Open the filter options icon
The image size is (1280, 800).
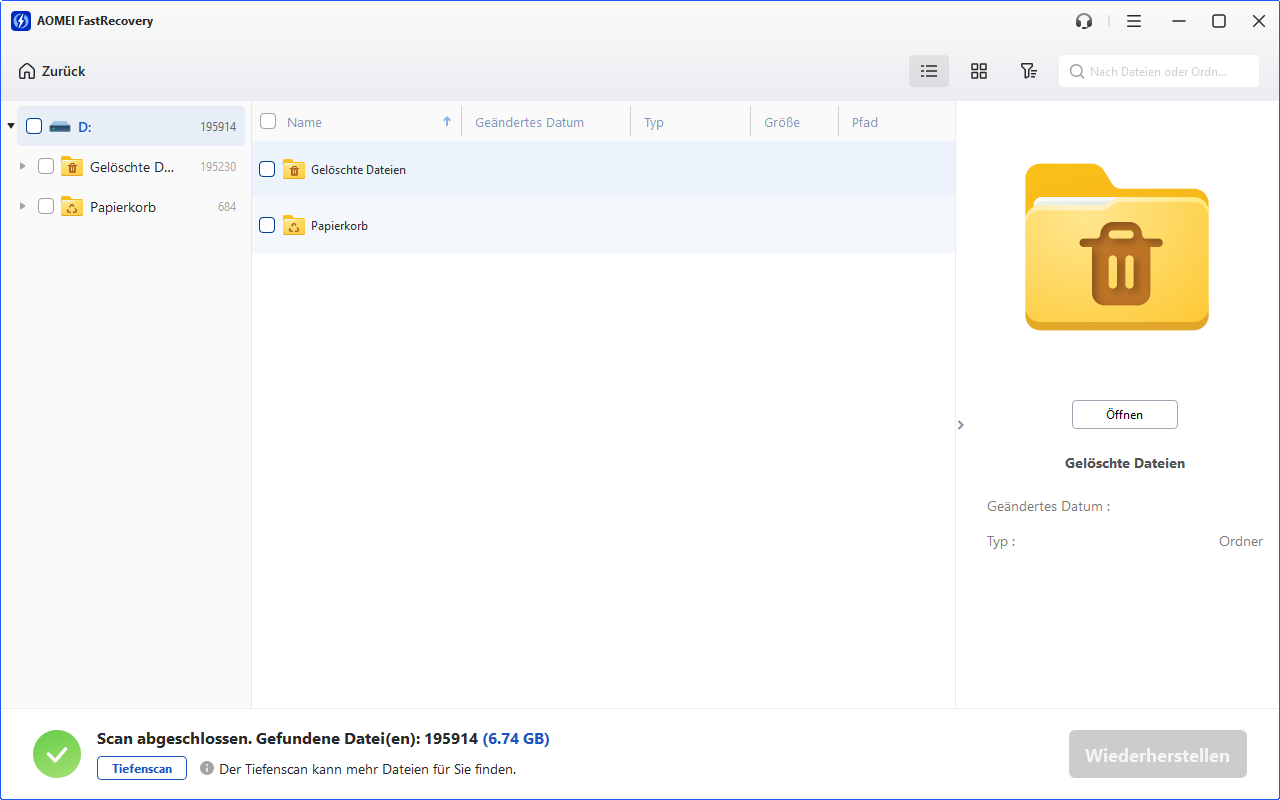[1028, 71]
